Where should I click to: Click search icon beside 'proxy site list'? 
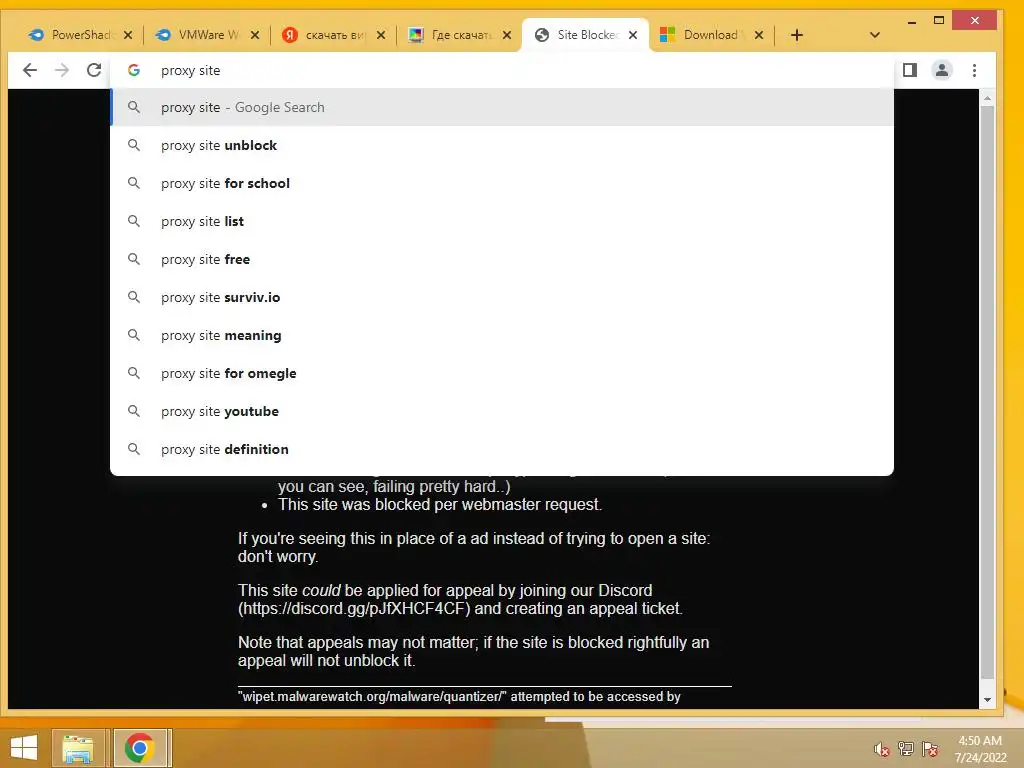click(x=134, y=221)
